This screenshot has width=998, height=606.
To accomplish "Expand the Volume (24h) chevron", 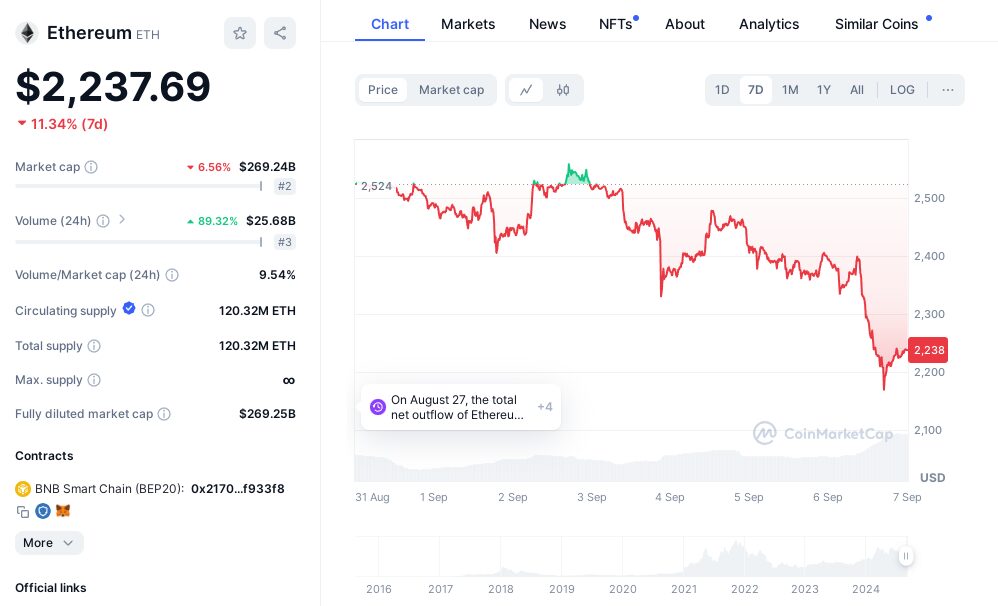I will (122, 220).
